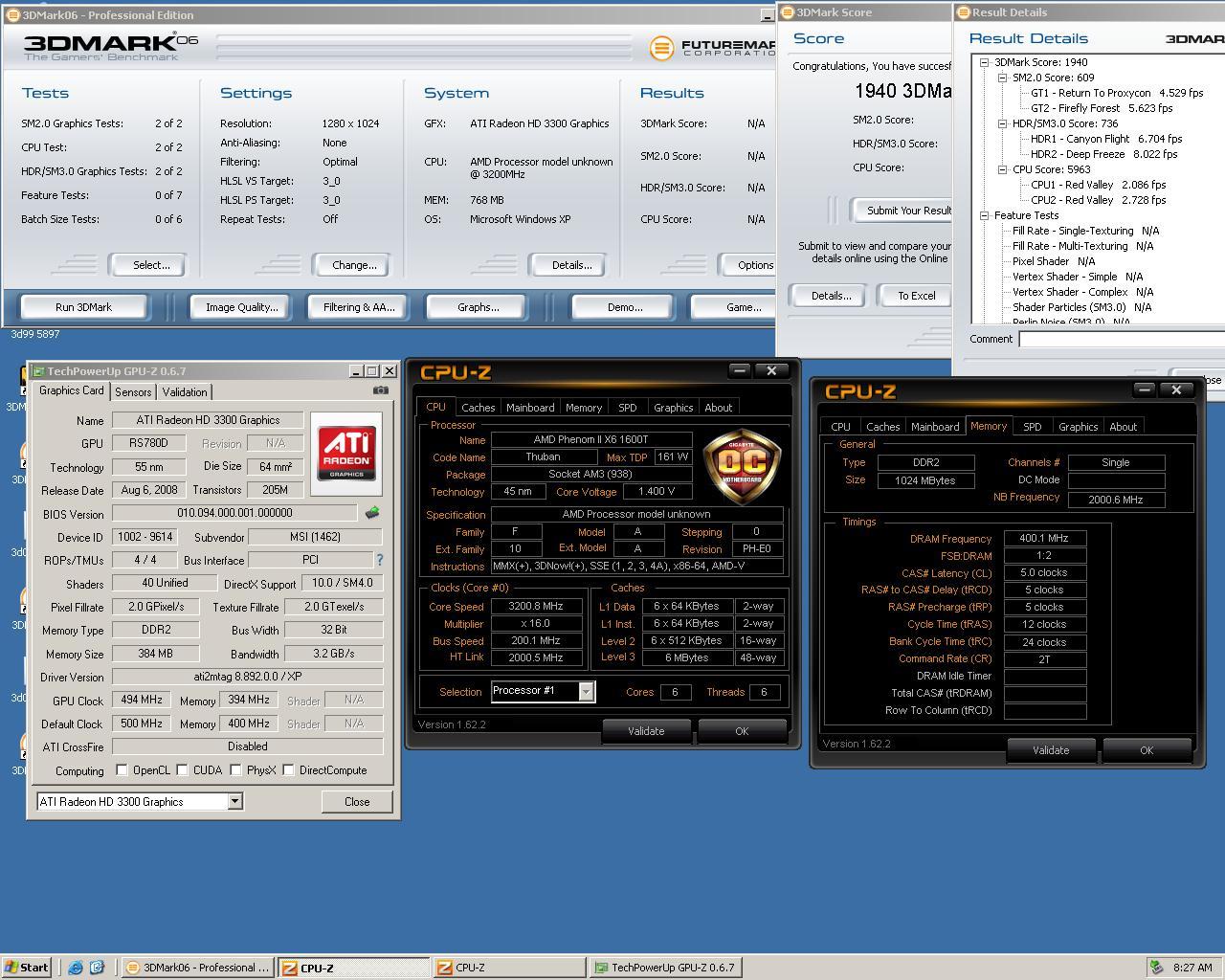Enable the OpenCL checkbox
This screenshot has height=980, width=1225.
(122, 769)
